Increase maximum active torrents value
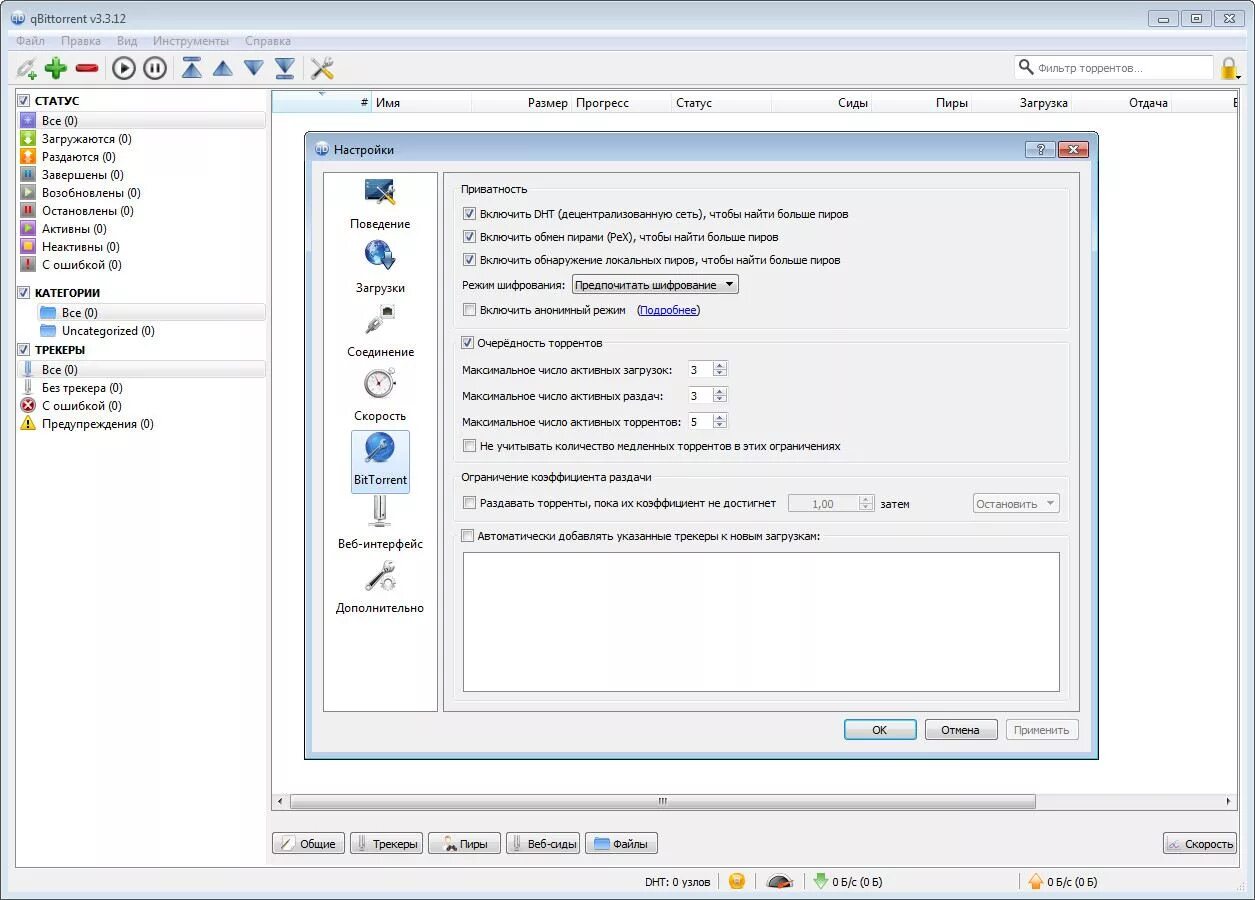The image size is (1255, 900). pyautogui.click(x=720, y=418)
